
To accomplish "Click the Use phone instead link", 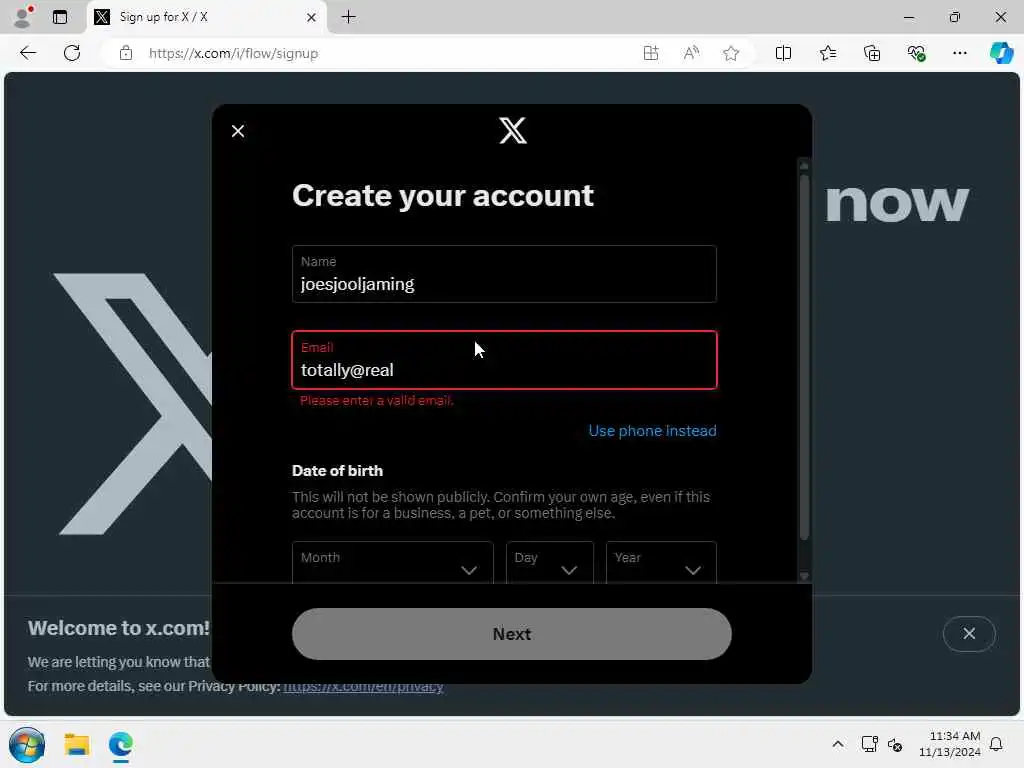I will tap(652, 431).
